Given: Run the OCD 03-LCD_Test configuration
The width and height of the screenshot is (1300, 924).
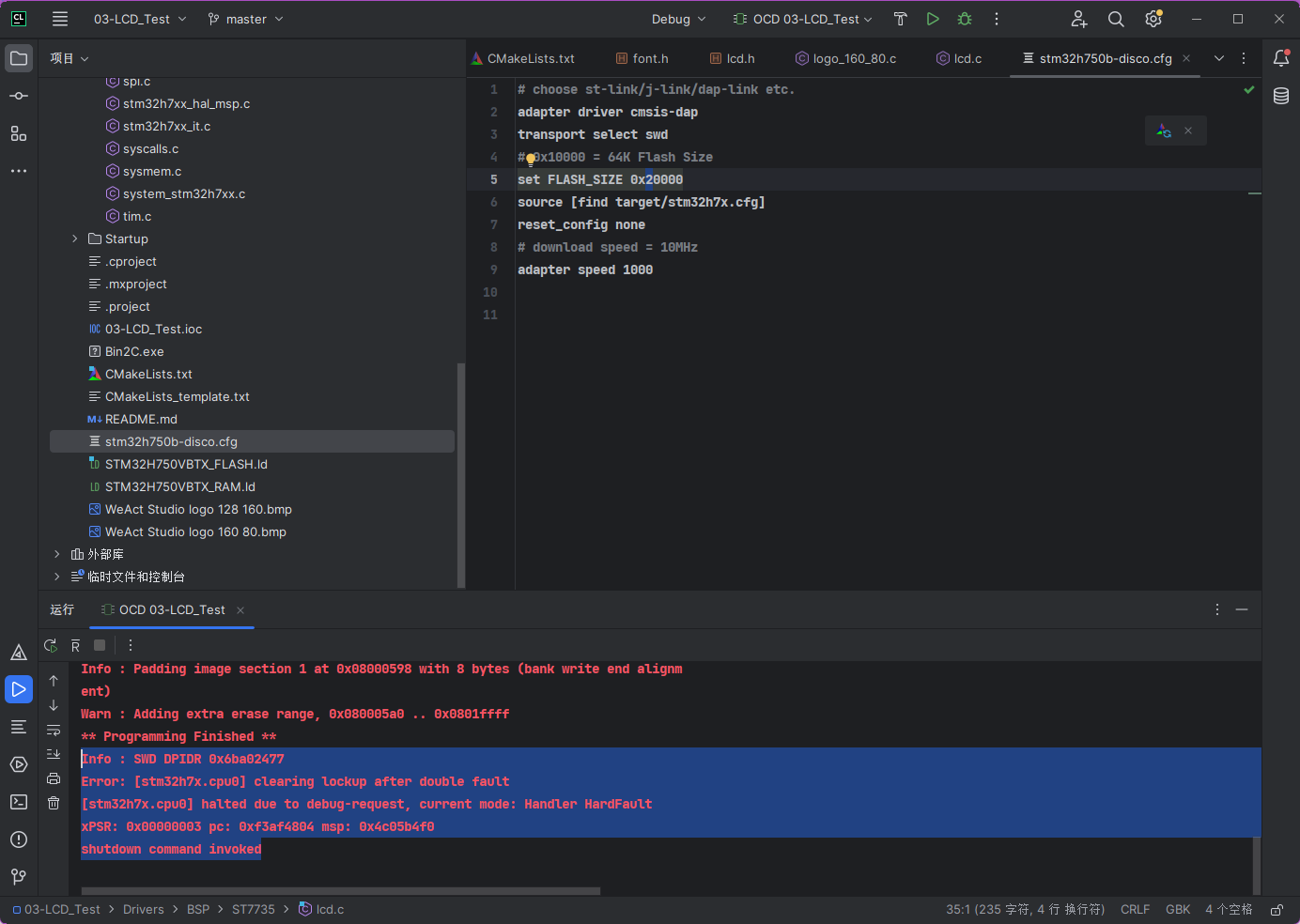Looking at the screenshot, I should click(933, 19).
